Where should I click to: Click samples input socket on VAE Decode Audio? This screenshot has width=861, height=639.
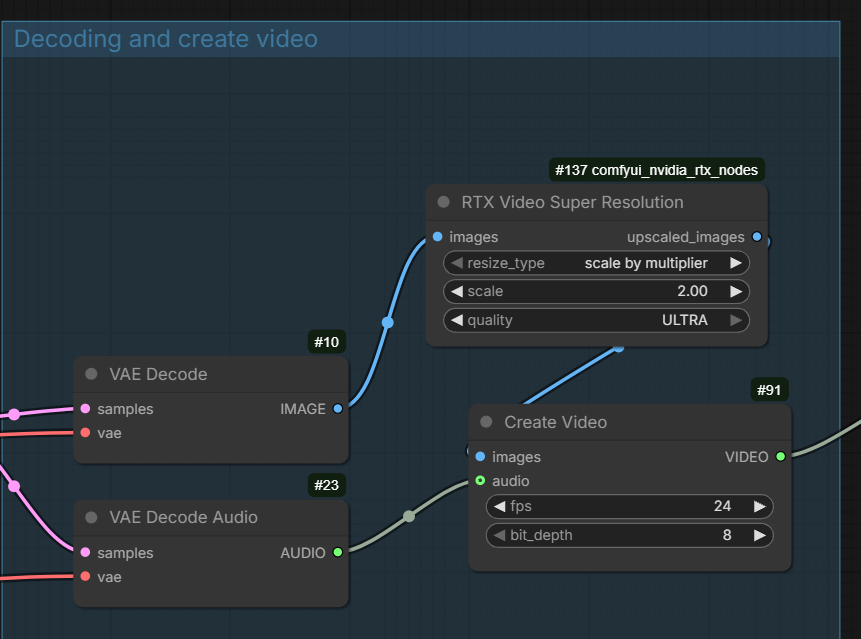pyautogui.click(x=85, y=552)
